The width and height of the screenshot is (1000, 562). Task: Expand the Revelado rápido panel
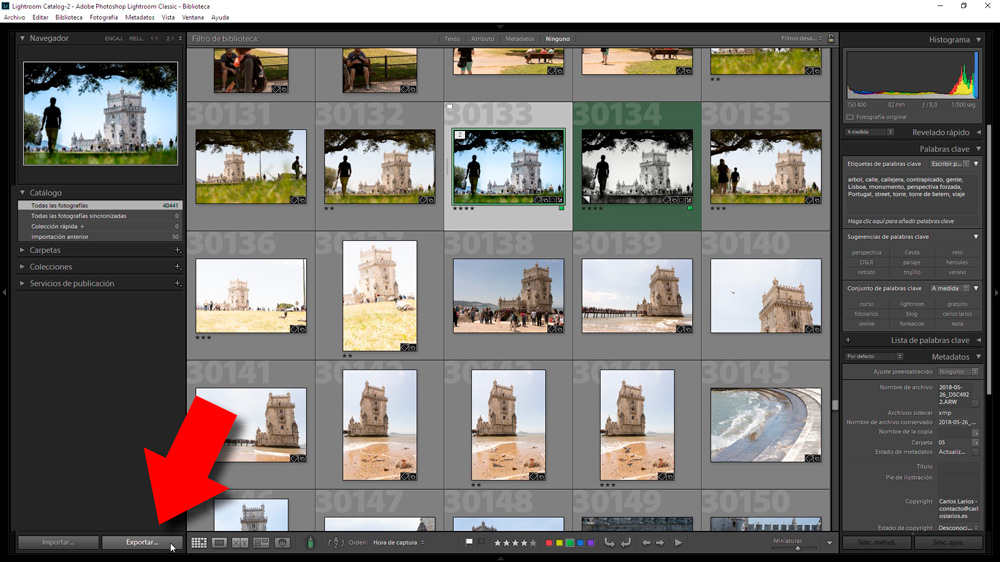tap(978, 133)
